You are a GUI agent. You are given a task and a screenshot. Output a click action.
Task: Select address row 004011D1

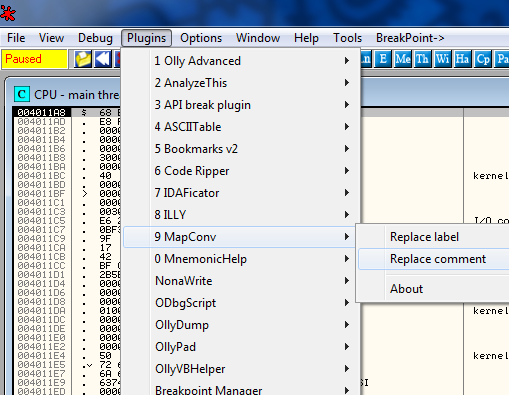coord(41,275)
